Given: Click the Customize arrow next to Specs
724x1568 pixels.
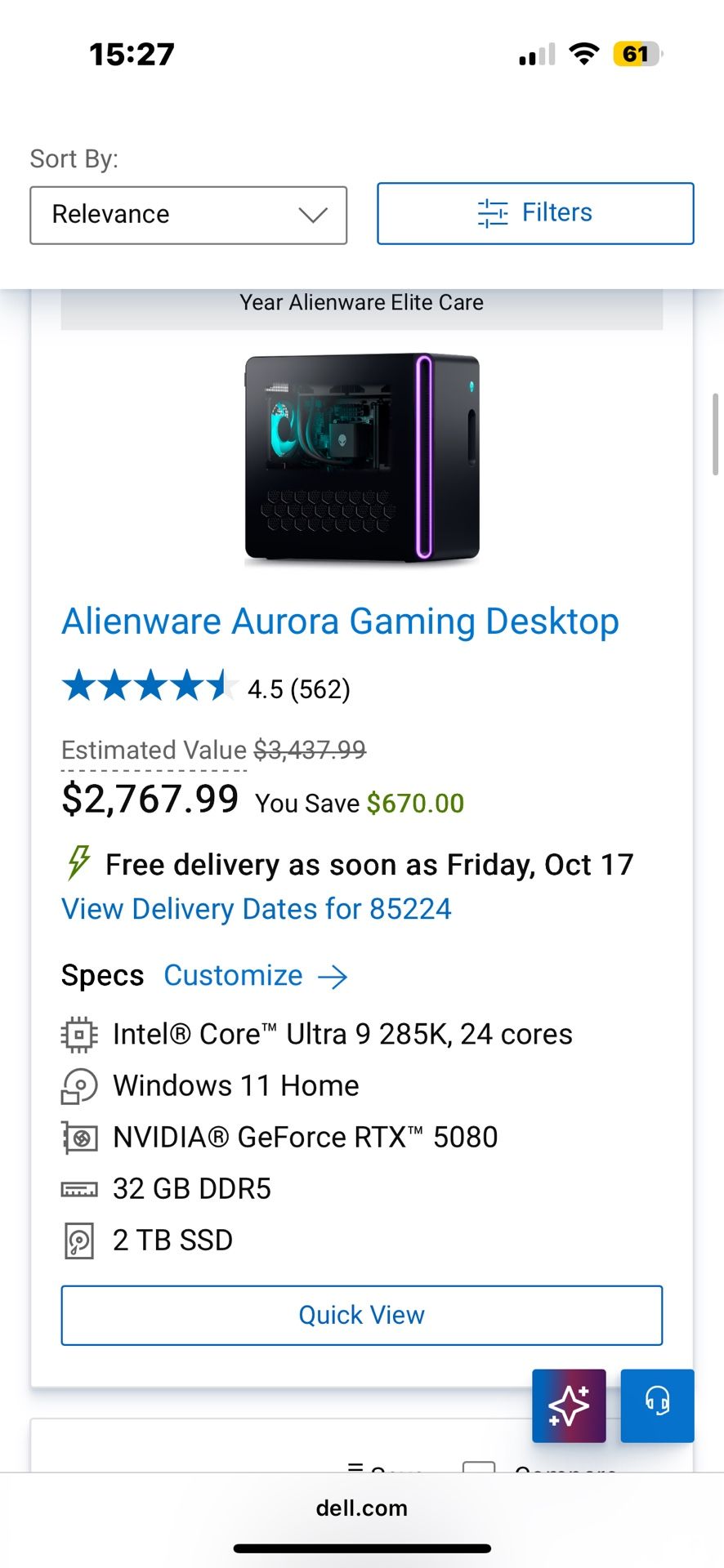Looking at the screenshot, I should [333, 977].
